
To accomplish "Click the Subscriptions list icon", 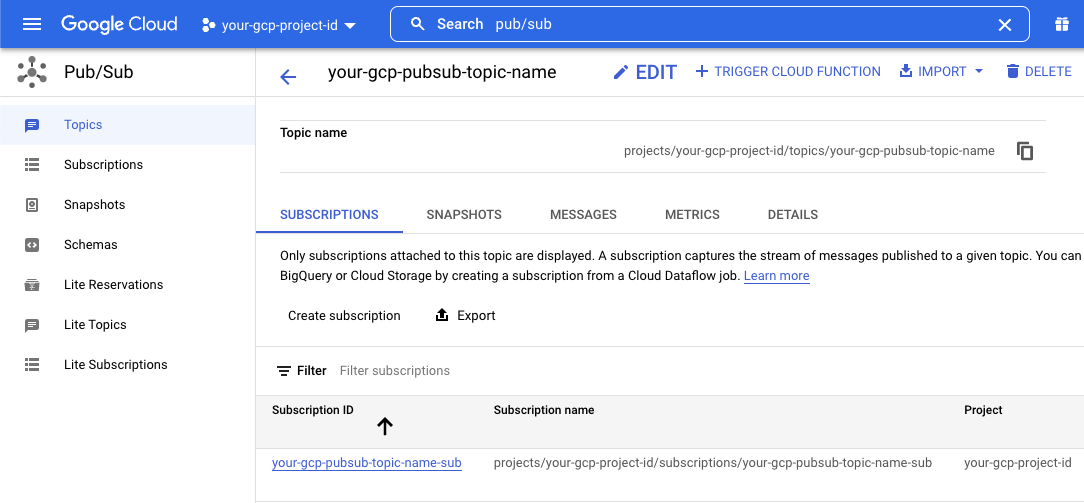I will pyautogui.click(x=32, y=165).
